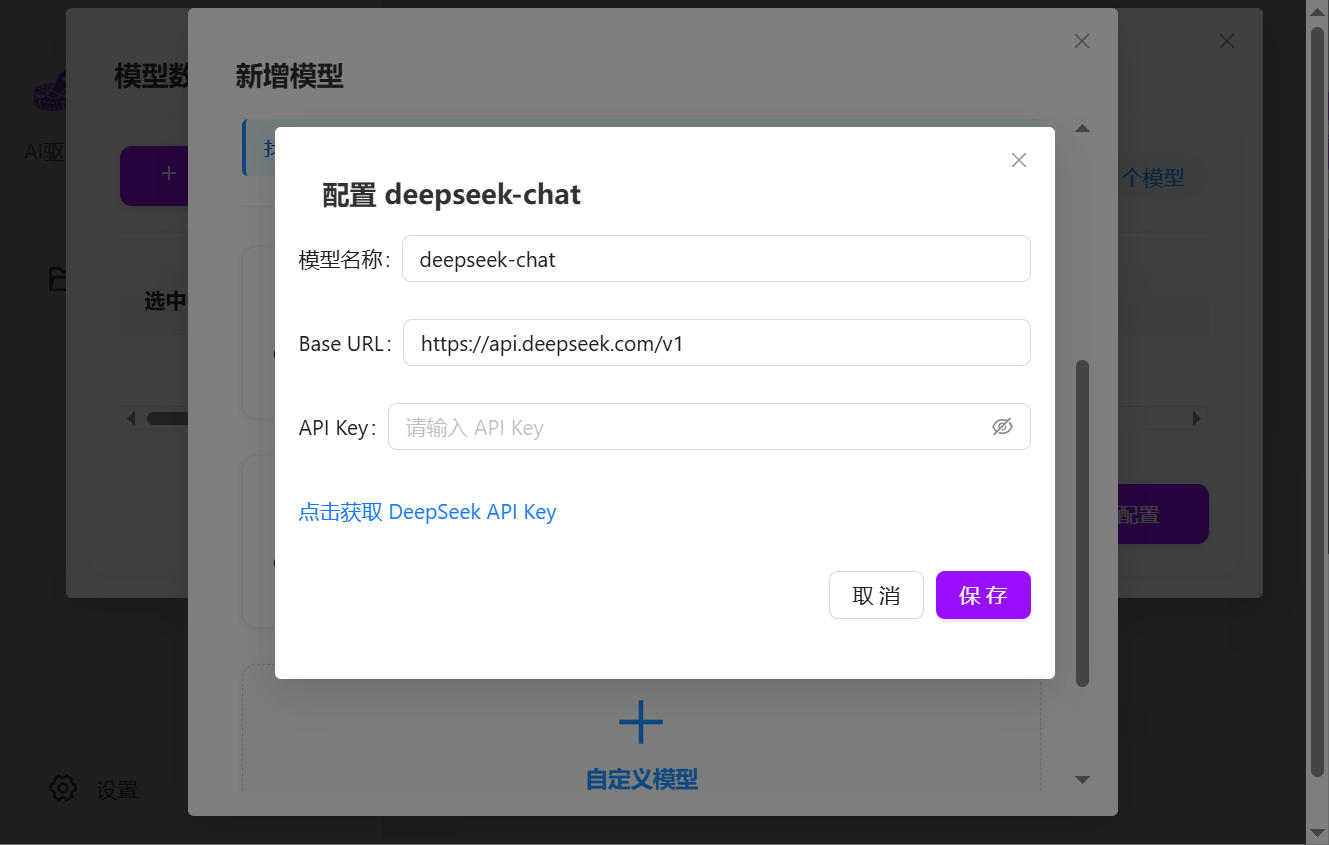Click the 自定义模型 plus icon

pos(640,722)
